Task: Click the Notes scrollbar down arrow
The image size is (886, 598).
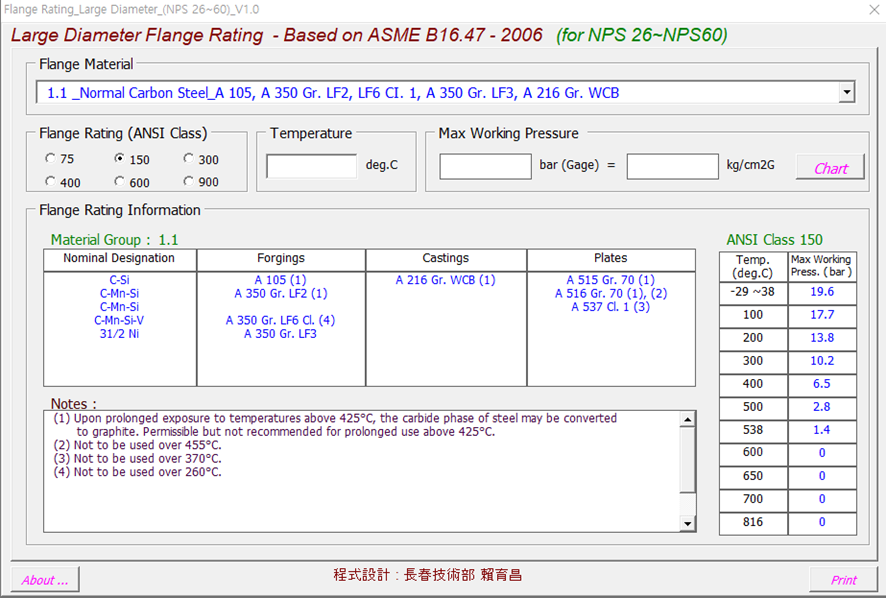Action: point(687,523)
